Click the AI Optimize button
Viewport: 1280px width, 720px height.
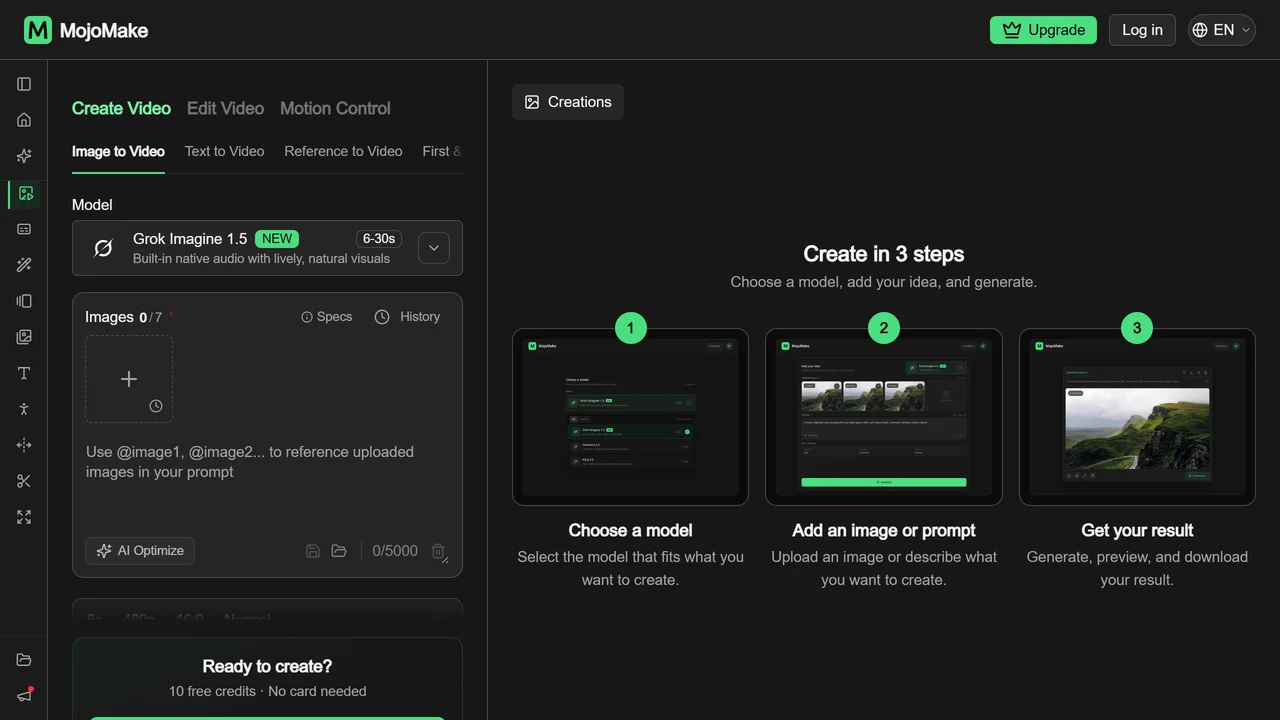point(140,551)
